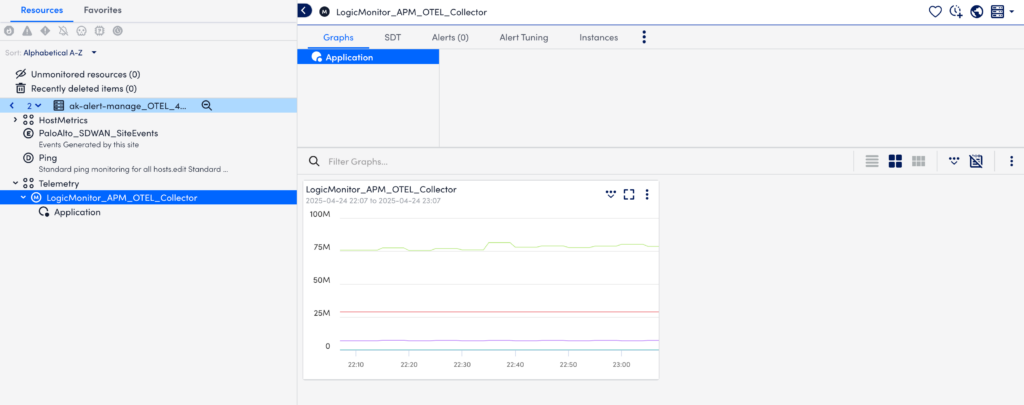Open the Alerts (0) tab
Image resolution: width=1024 pixels, height=405 pixels.
(x=450, y=37)
